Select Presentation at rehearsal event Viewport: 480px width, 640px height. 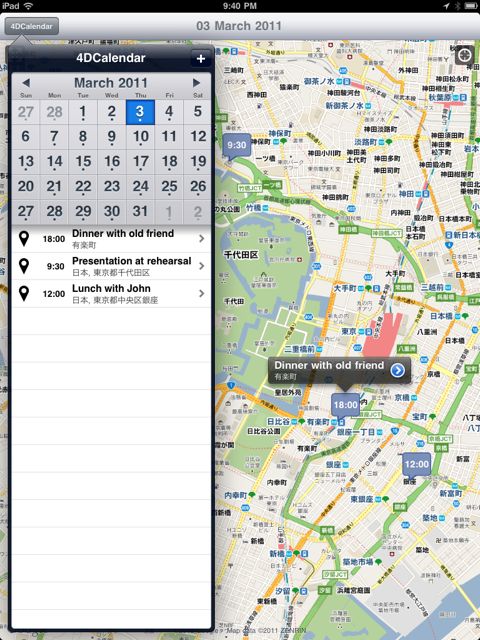pos(111,266)
